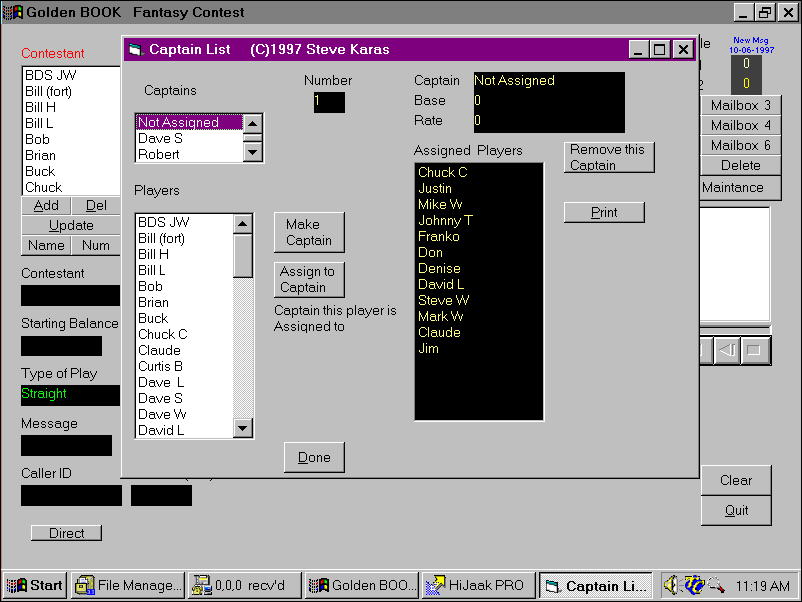Click the Maintance button
Viewport: 802px width, 602px height.
pos(740,188)
